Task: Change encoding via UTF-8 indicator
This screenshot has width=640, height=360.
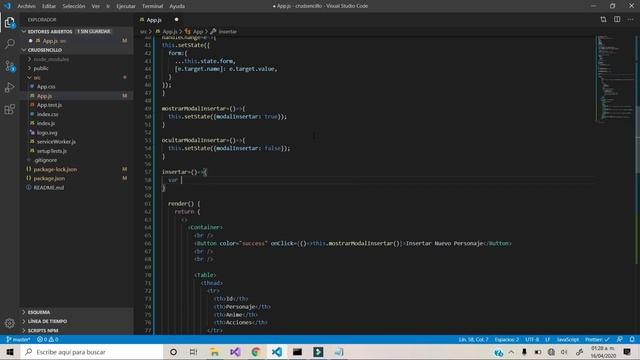Action: 532,339
